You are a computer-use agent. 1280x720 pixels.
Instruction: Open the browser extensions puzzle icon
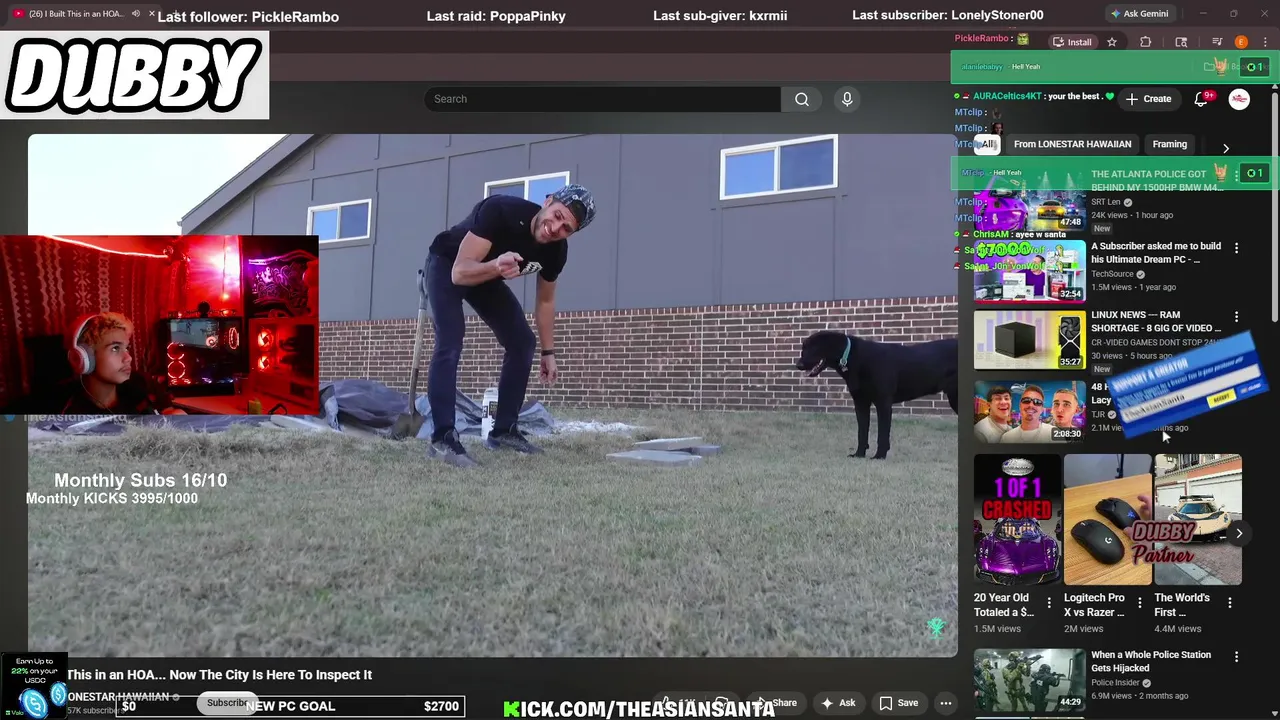coord(1146,42)
